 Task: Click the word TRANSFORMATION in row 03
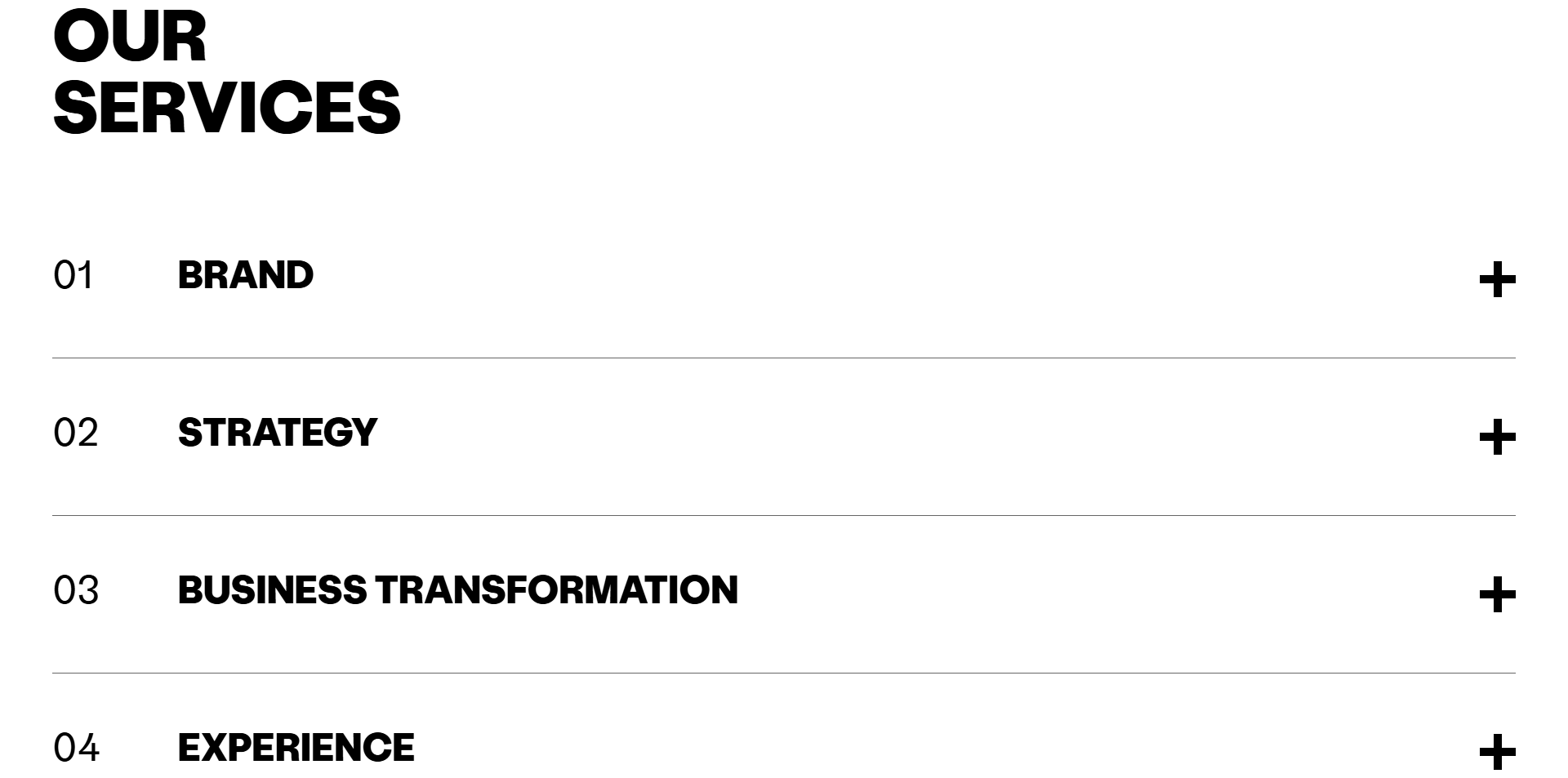click(x=557, y=590)
